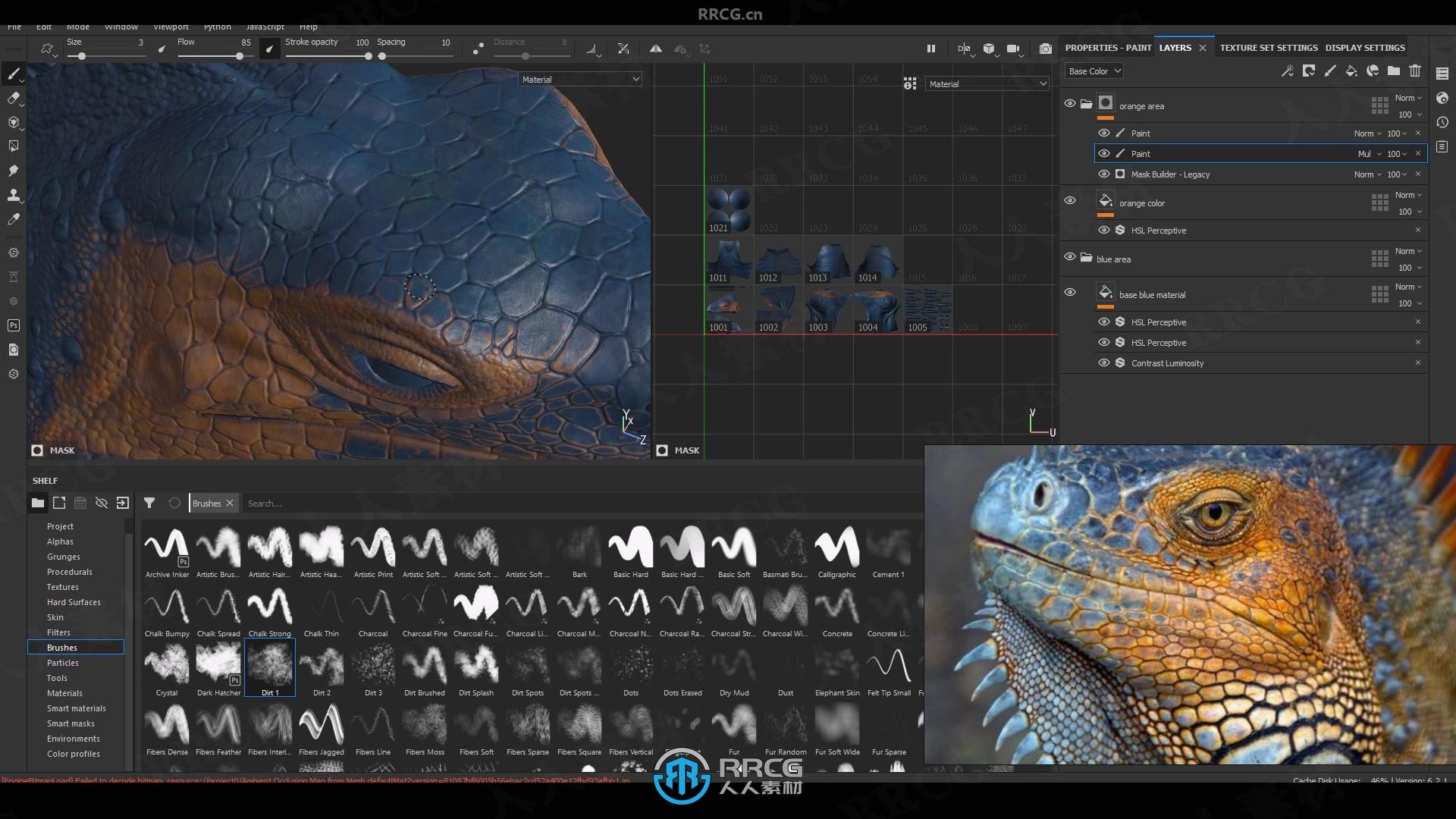
Task: Select the Smudge tool
Action: click(13, 171)
